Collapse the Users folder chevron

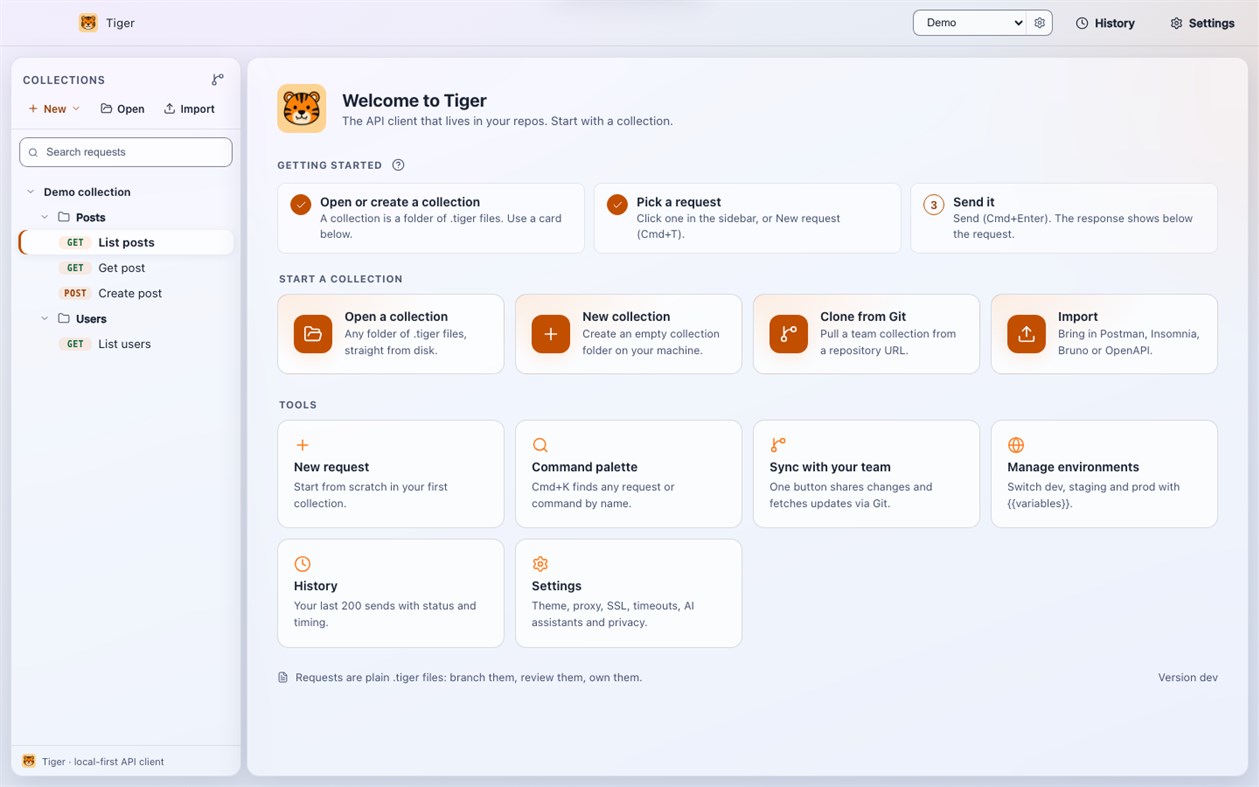tap(44, 319)
